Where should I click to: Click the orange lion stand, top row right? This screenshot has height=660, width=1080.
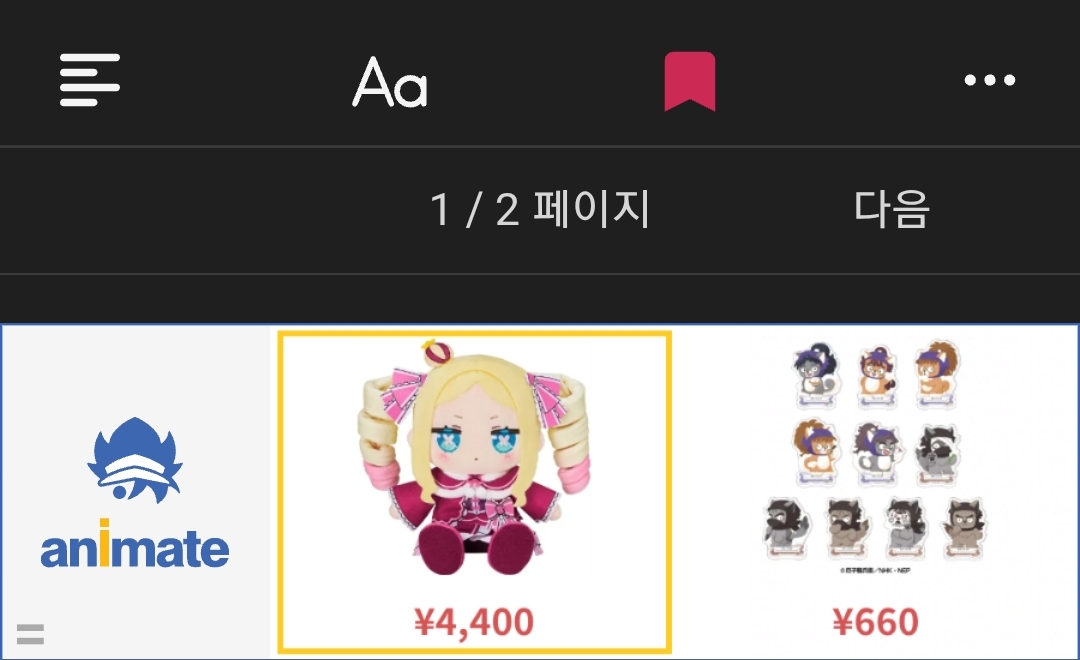pos(937,373)
